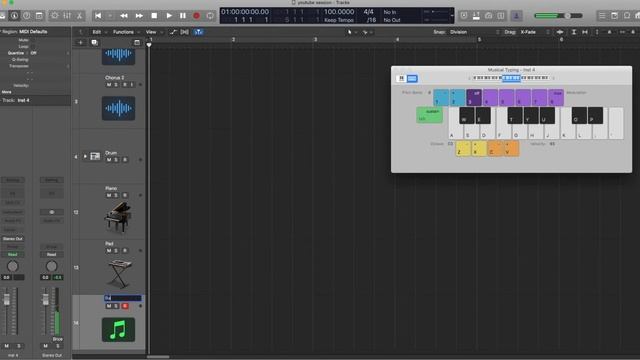Click the Duplicate Track icon
The height and width of the screenshot is (360, 640).
[95, 42]
